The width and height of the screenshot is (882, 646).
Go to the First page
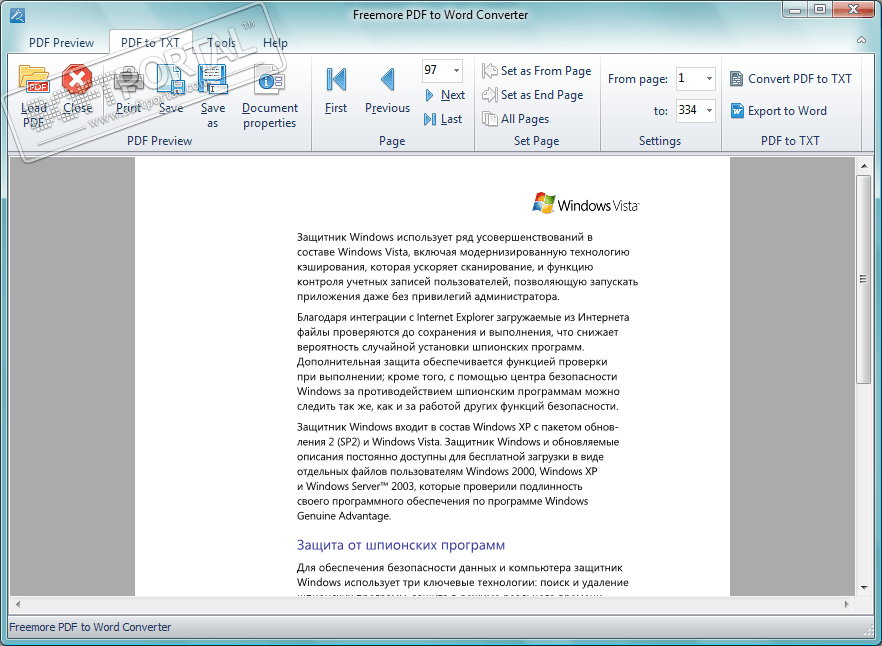[x=336, y=91]
